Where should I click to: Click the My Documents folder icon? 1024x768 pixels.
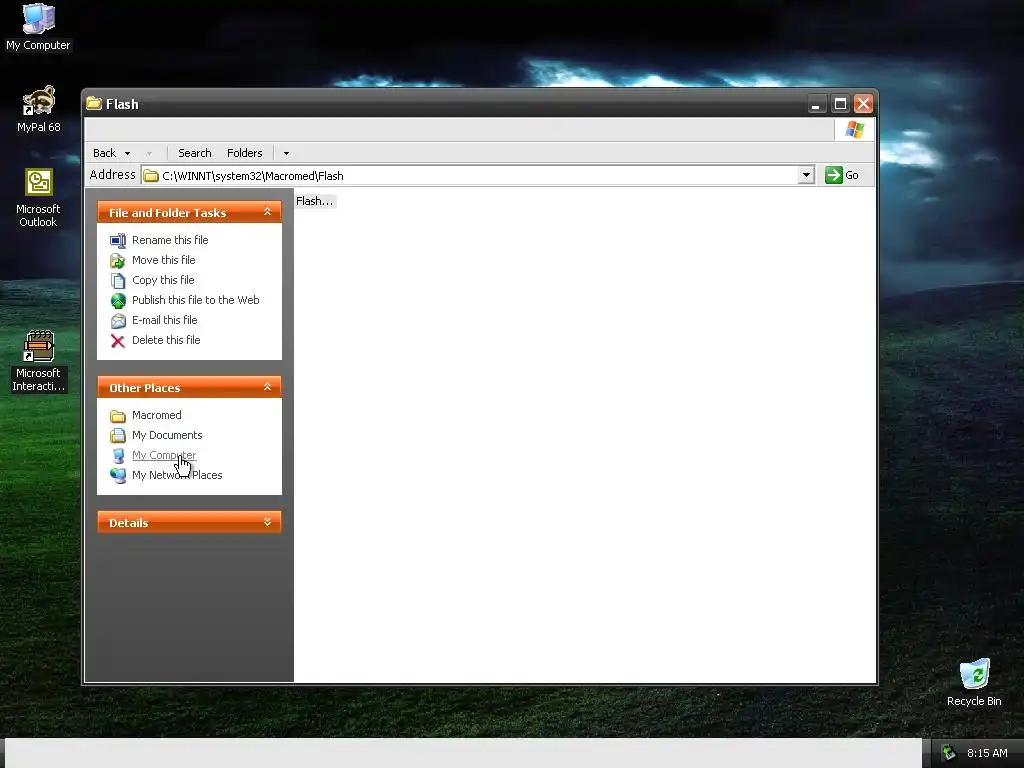click(118, 436)
